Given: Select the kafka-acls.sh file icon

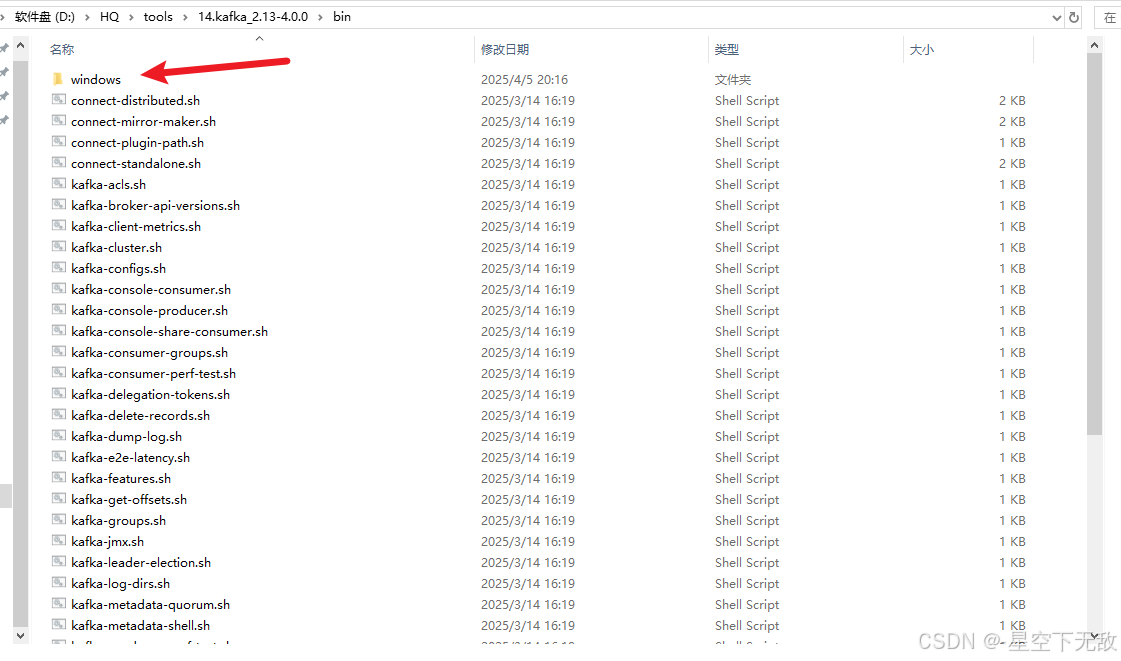Looking at the screenshot, I should click(x=59, y=185).
